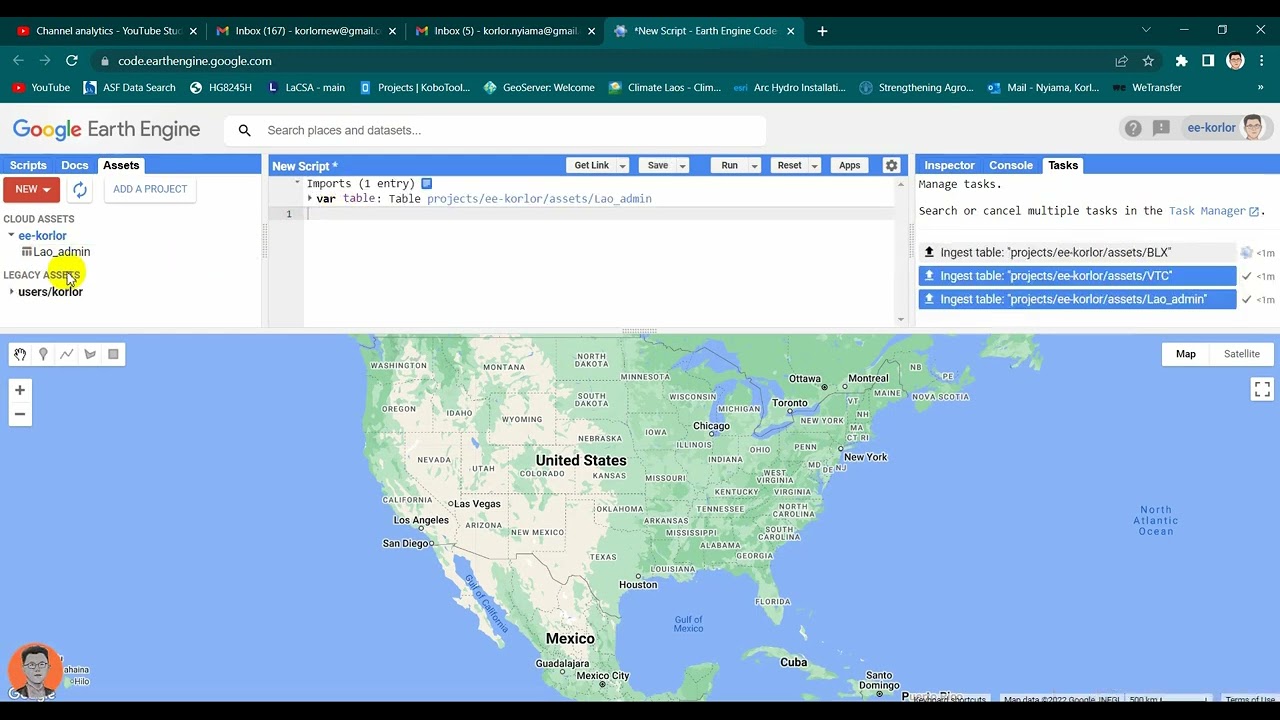Run the script
The height and width of the screenshot is (720, 1280).
[729, 166]
